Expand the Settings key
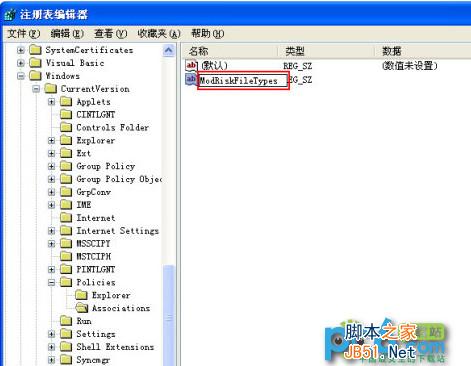Screen dimensions: 471x366 click(x=51, y=334)
